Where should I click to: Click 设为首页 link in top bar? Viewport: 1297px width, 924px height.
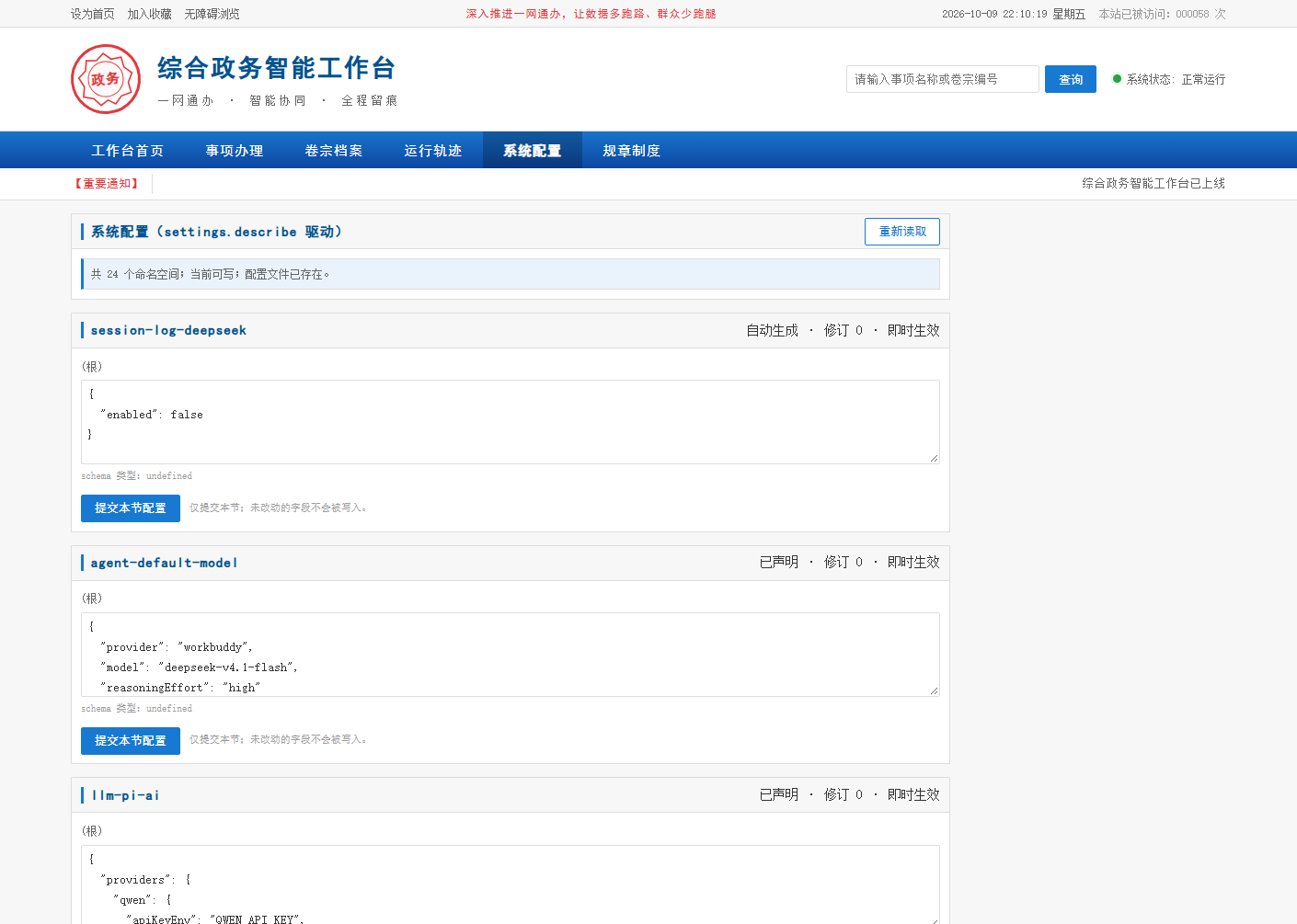tap(93, 14)
